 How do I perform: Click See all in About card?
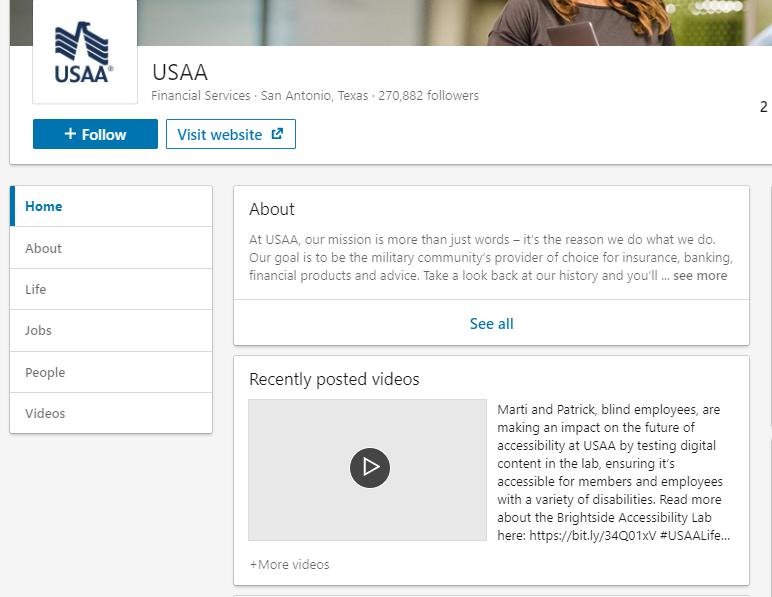click(x=491, y=323)
